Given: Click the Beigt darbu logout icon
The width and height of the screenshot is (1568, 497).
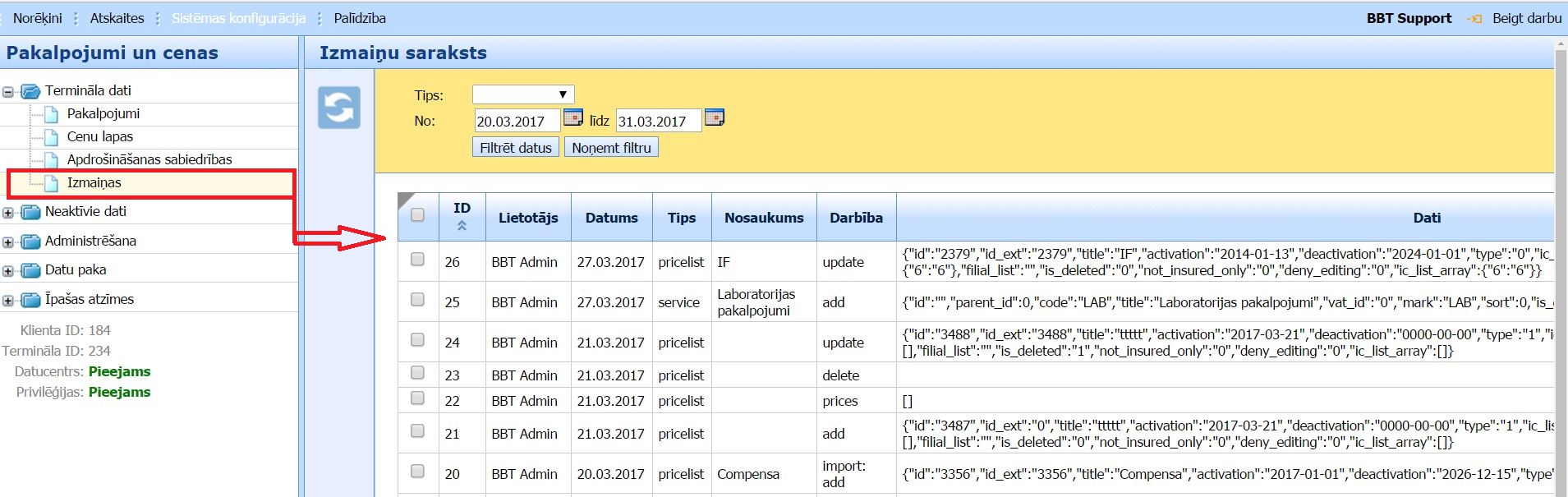Looking at the screenshot, I should [x=1474, y=19].
